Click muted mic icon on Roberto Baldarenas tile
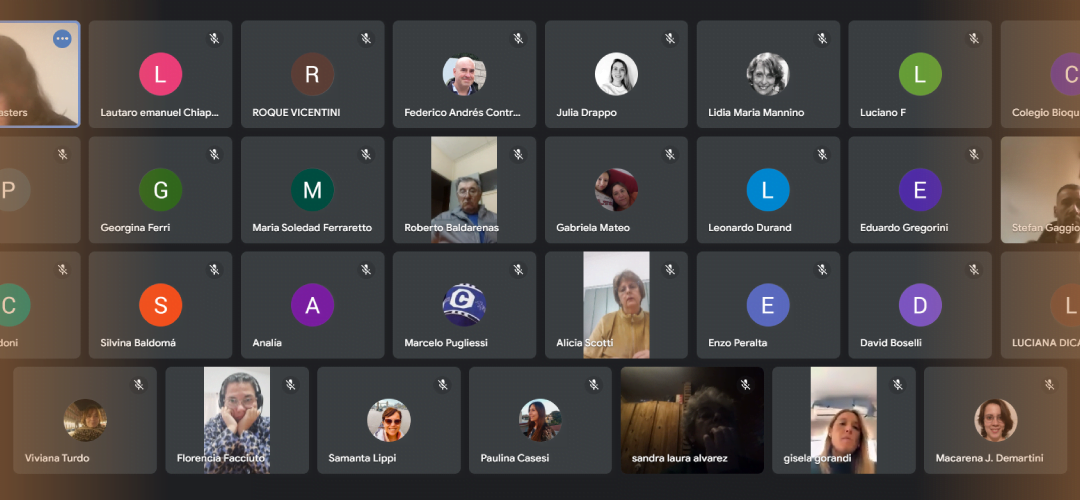Image resolution: width=1080 pixels, height=500 pixels. (x=518, y=154)
